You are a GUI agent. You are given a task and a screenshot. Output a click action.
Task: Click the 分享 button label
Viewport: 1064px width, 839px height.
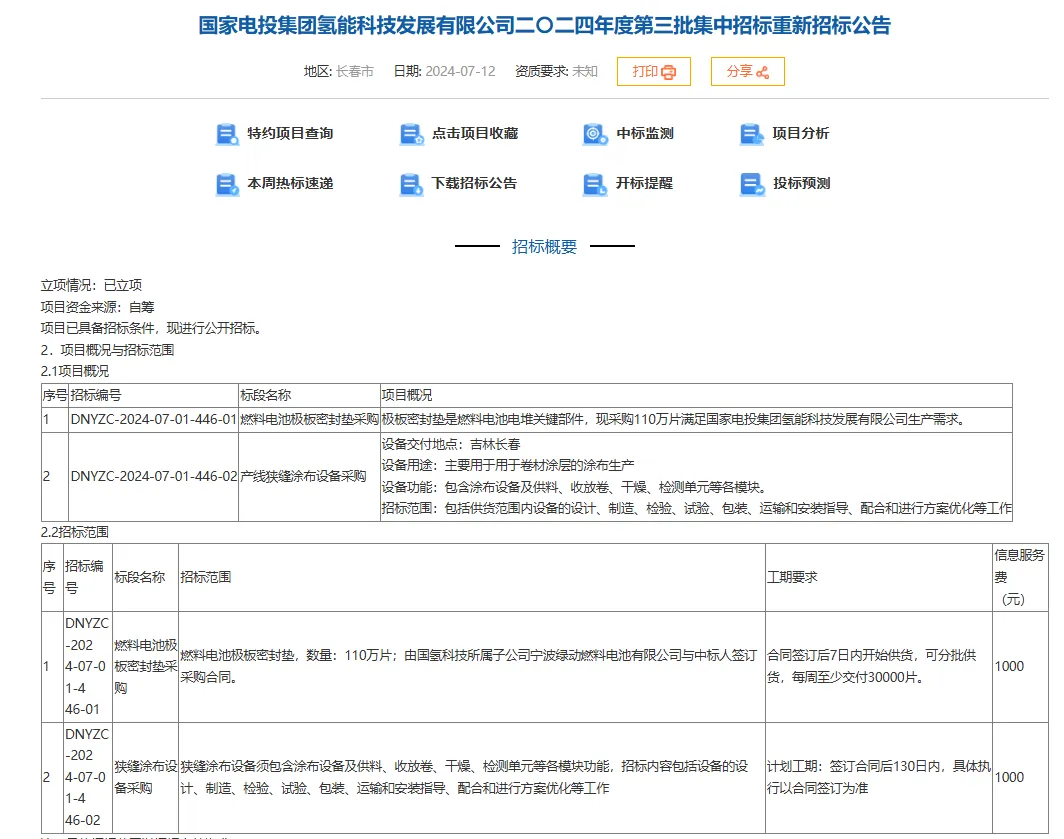740,71
